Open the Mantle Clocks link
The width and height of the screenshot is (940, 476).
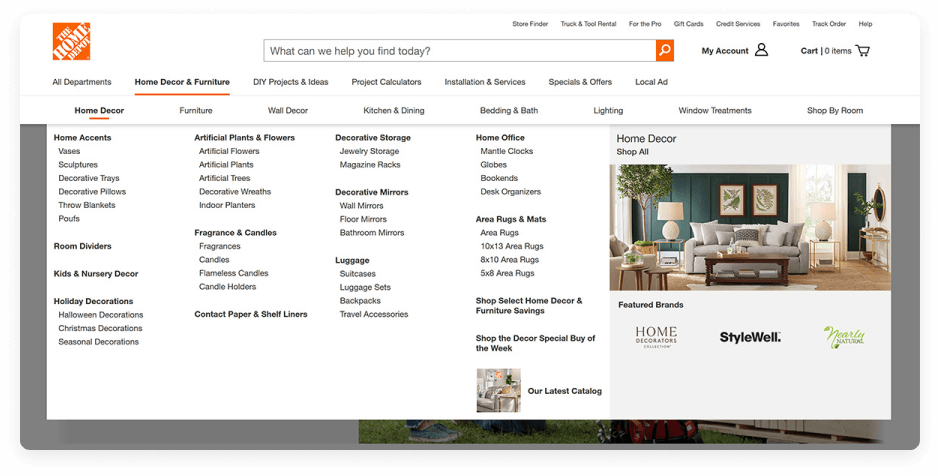(x=506, y=151)
